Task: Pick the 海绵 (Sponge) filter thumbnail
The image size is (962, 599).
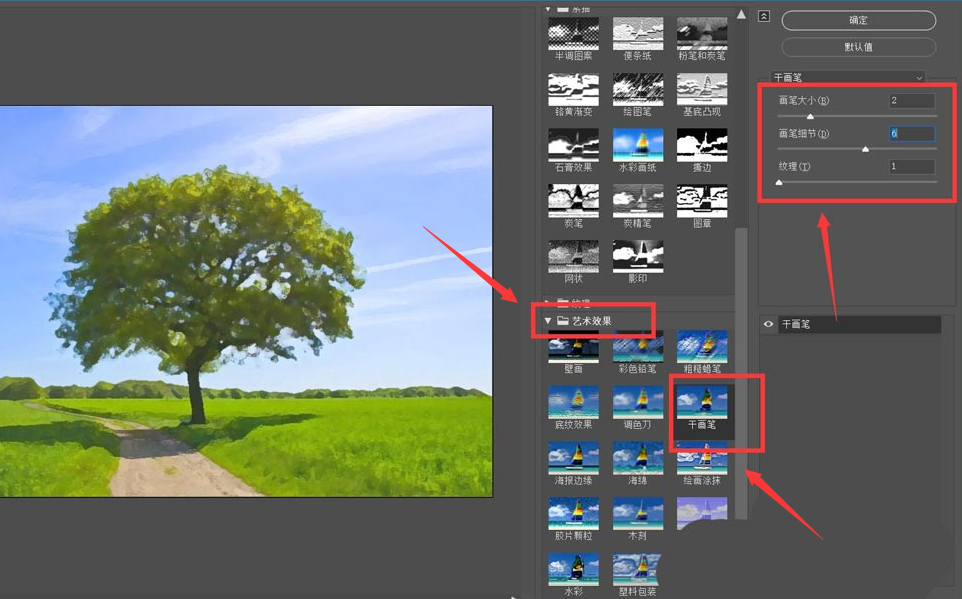Action: pos(637,458)
